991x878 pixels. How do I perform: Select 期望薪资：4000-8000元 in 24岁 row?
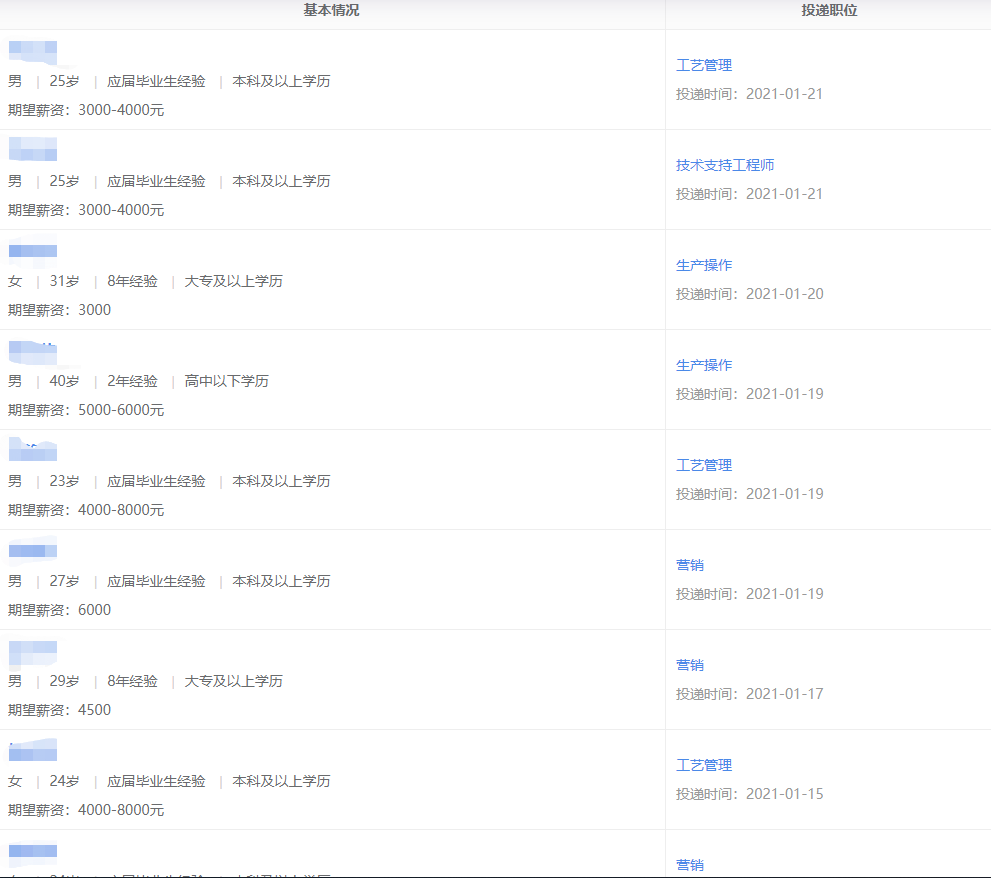pyautogui.click(x=86, y=810)
